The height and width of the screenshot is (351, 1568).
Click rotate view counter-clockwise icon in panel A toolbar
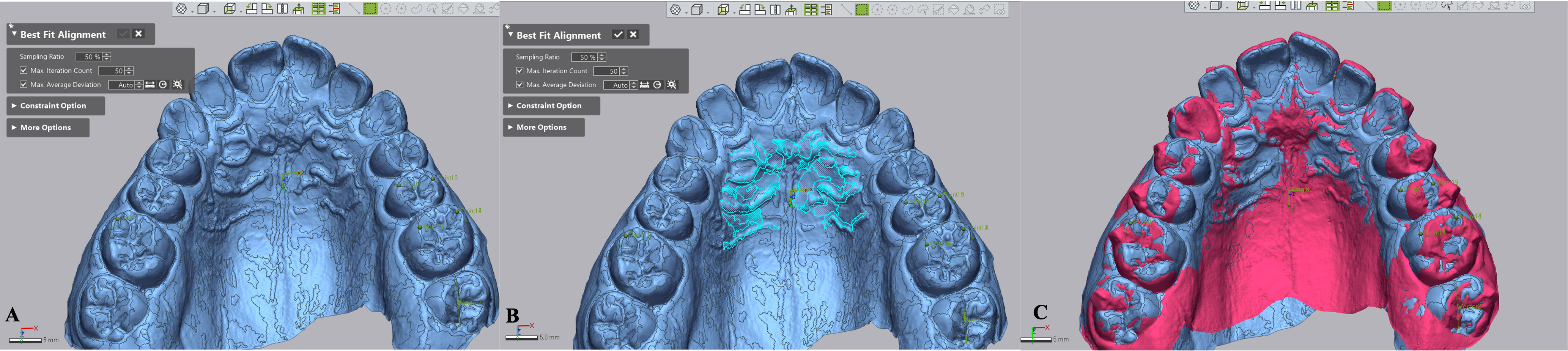click(x=251, y=8)
